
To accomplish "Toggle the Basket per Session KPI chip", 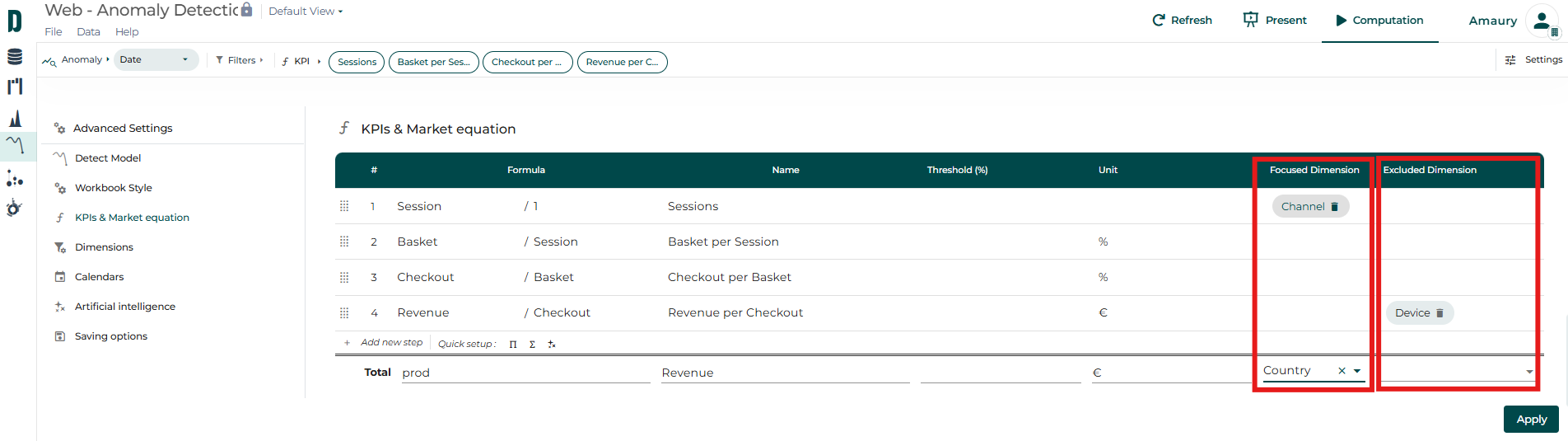I will point(433,62).
